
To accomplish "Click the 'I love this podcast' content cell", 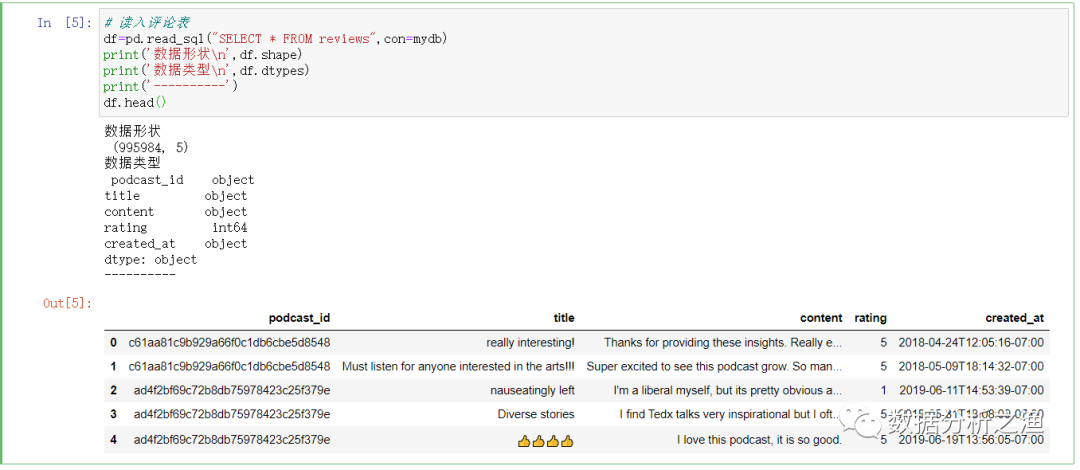I will [x=759, y=440].
